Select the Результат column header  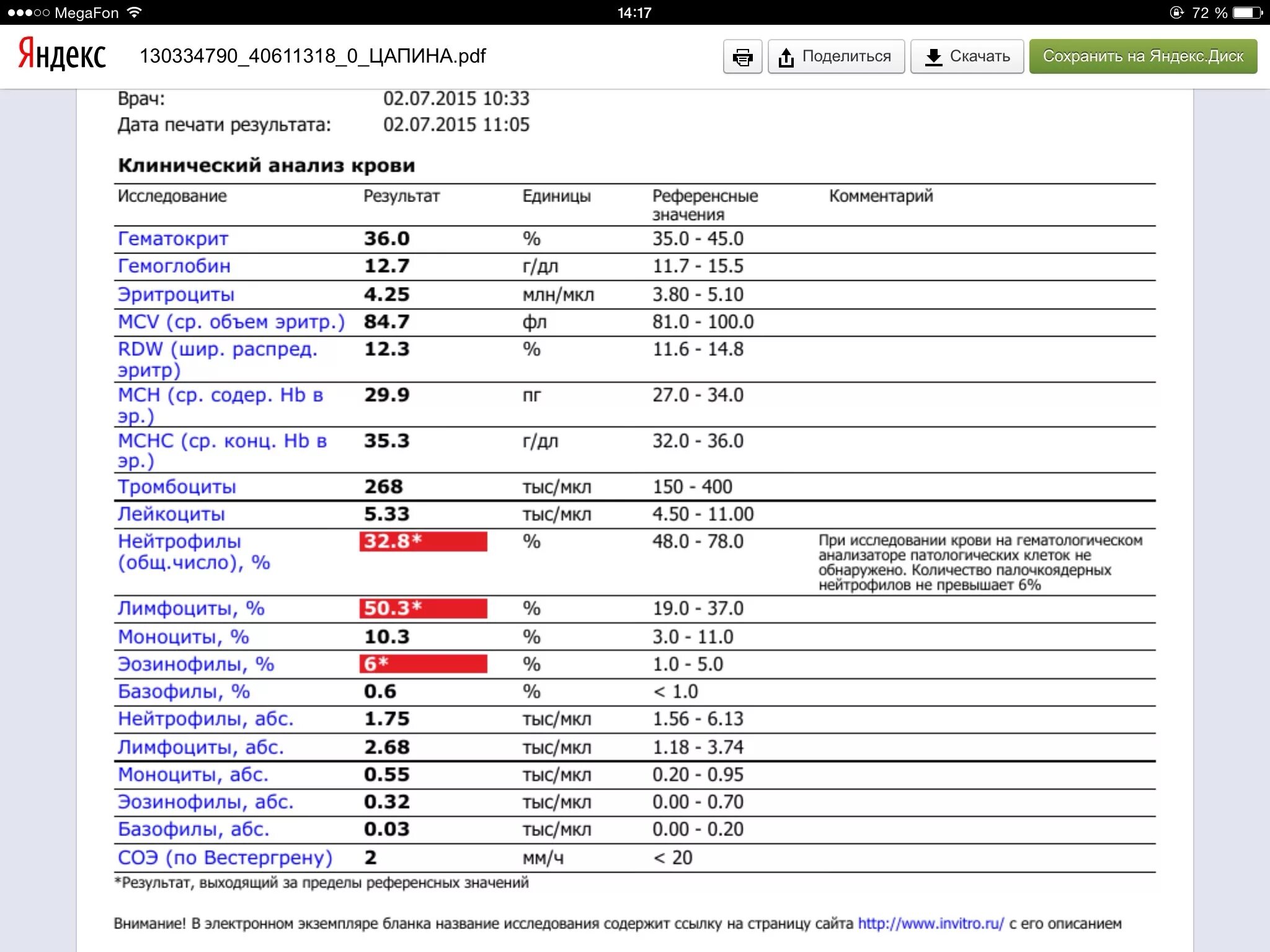(401, 196)
